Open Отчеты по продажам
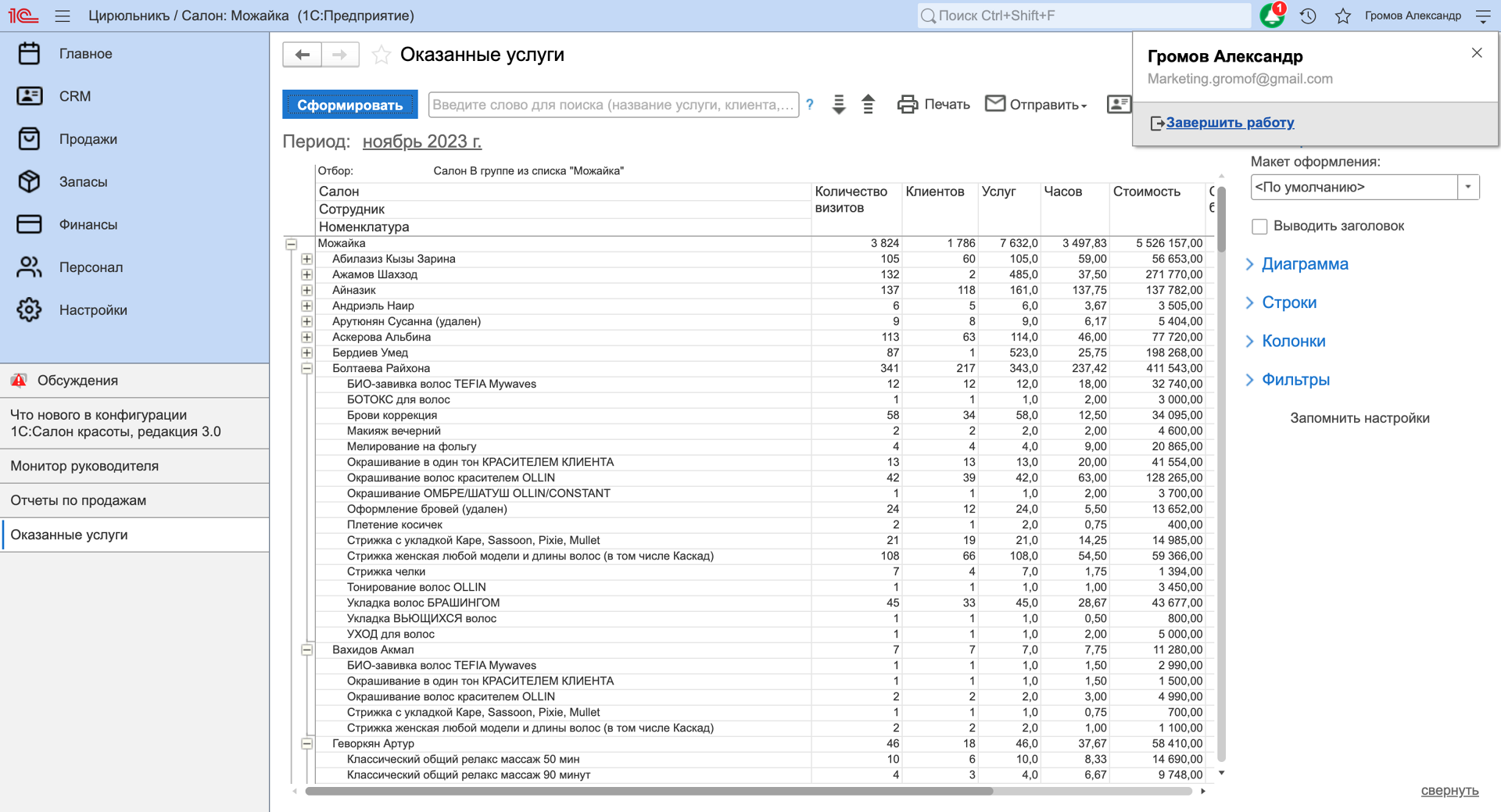Viewport: 1501px width, 812px height. (134, 500)
